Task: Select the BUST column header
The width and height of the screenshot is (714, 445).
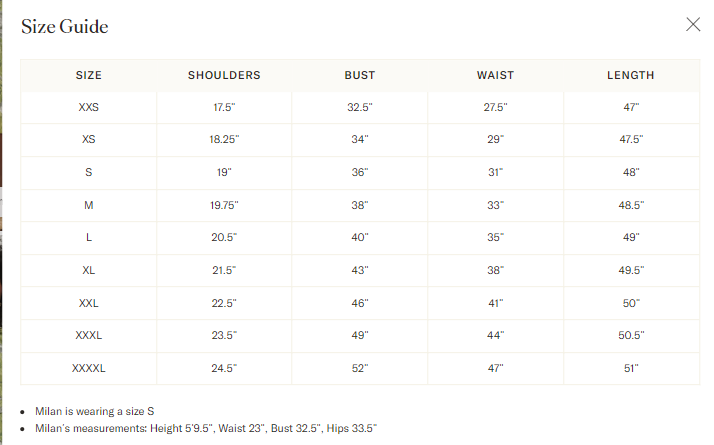Action: [360, 75]
